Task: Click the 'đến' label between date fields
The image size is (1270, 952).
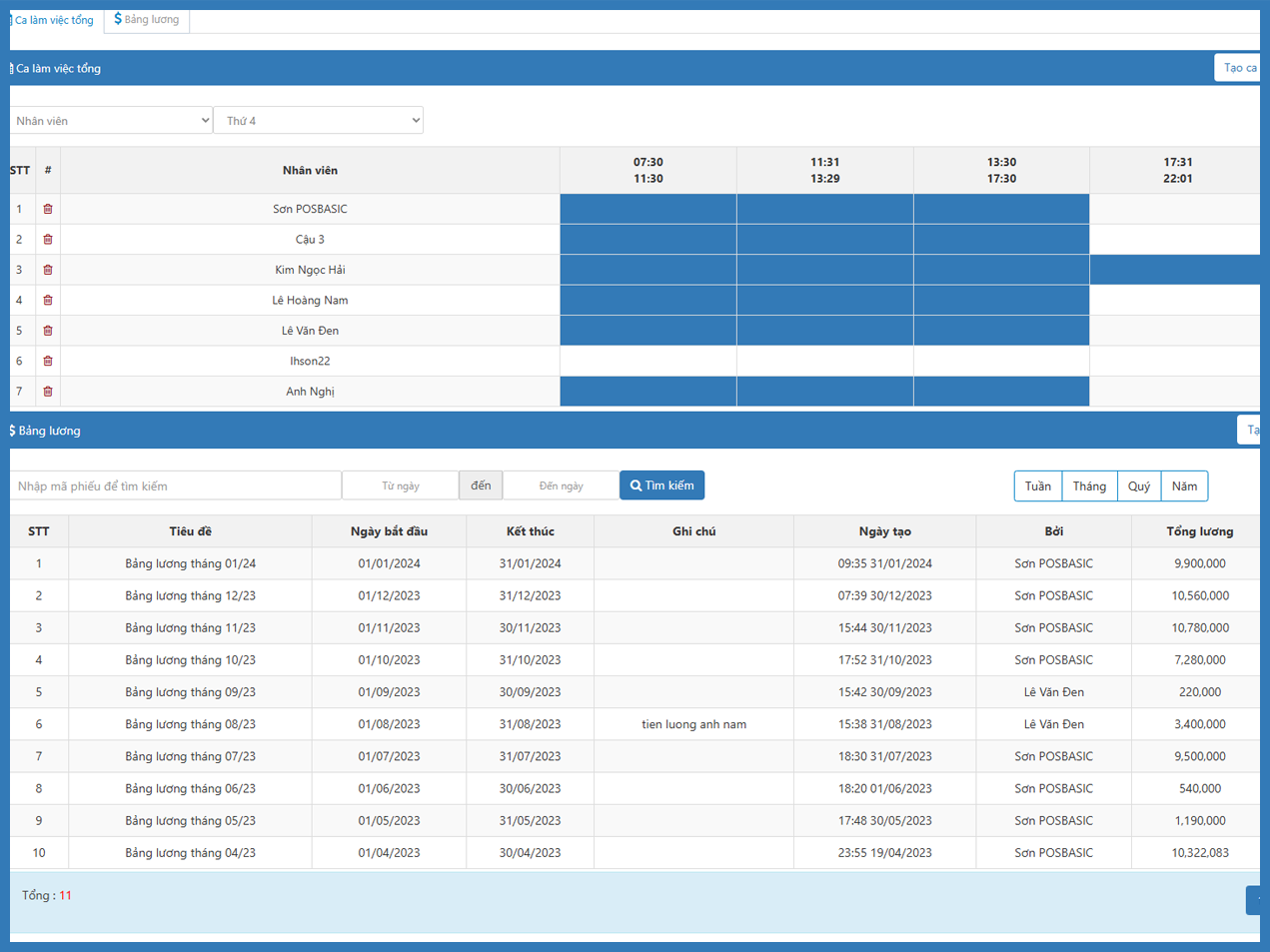Action: tap(482, 485)
